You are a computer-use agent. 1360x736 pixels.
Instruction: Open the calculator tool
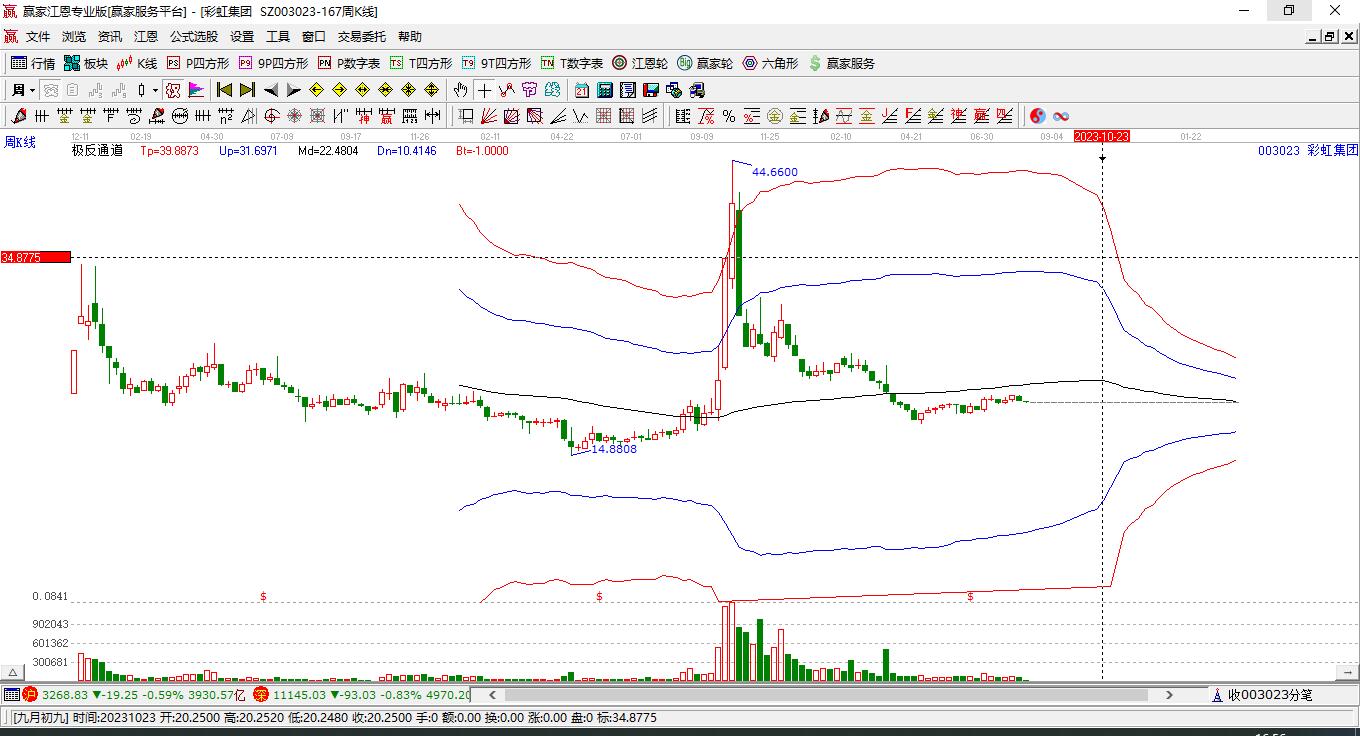point(605,90)
